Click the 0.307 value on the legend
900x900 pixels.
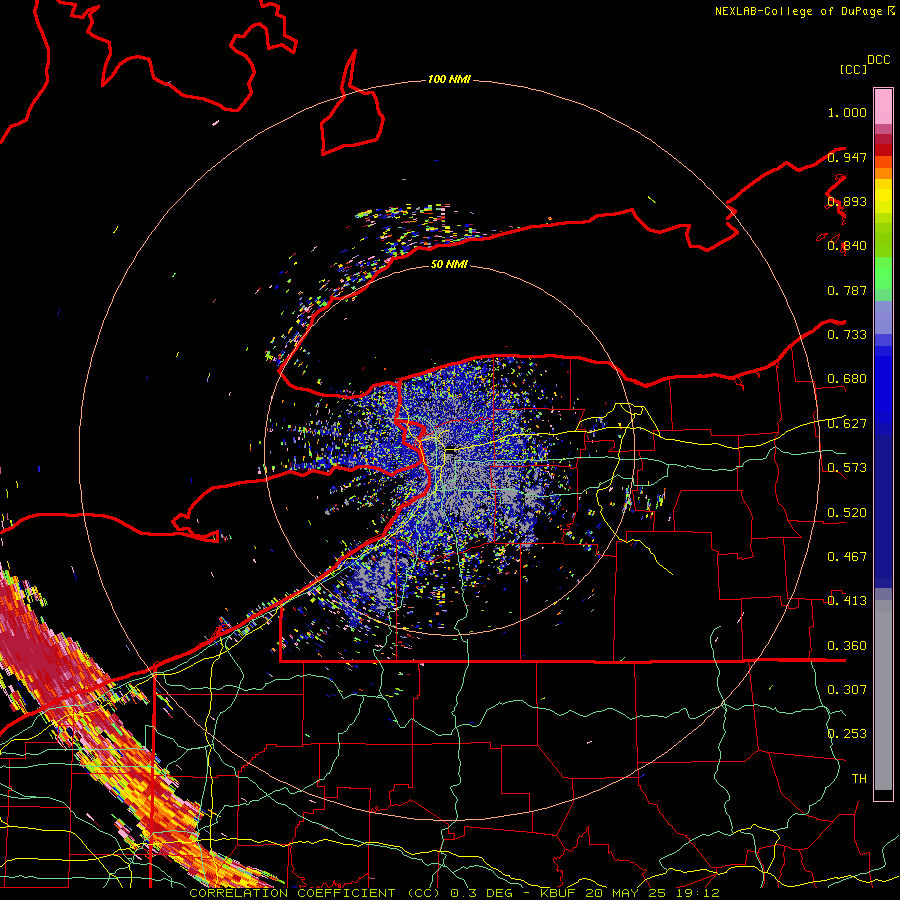(847, 690)
